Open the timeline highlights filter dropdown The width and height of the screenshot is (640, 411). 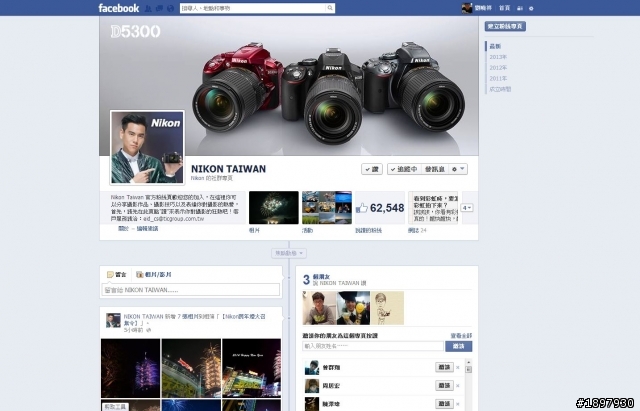point(289,253)
